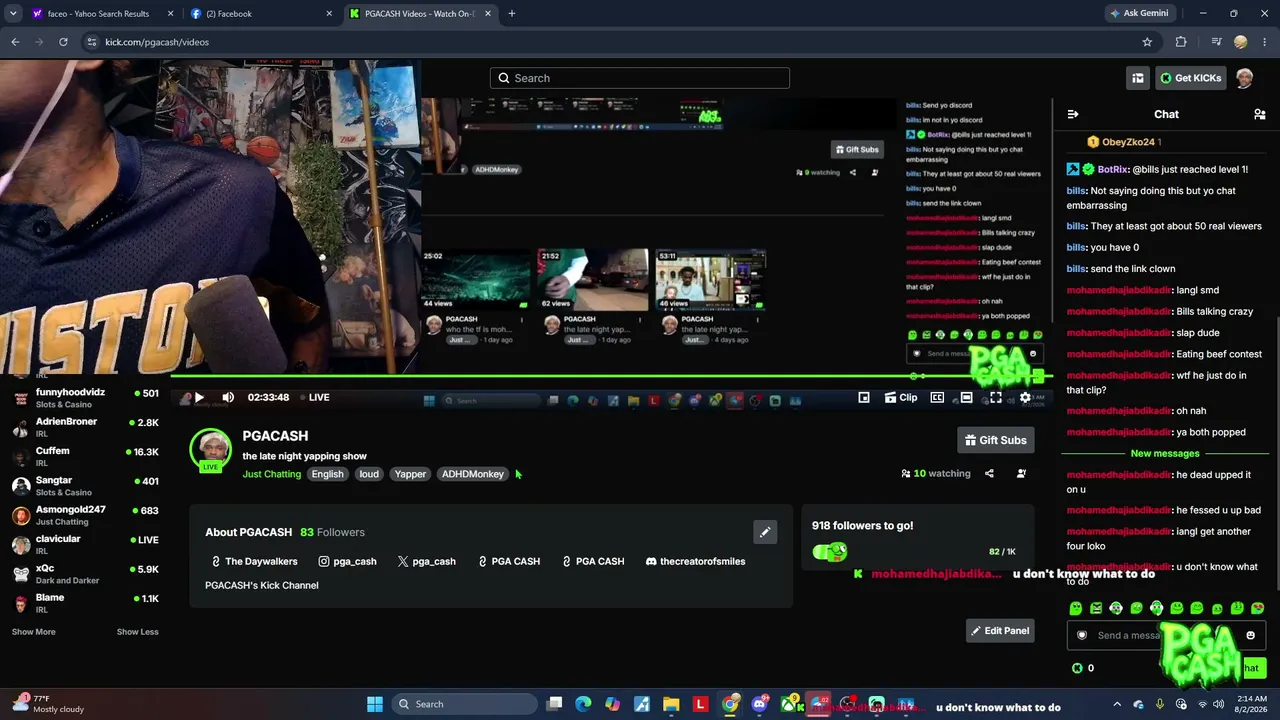Jump to New messages in chat
The height and width of the screenshot is (720, 1280).
coord(1165,454)
